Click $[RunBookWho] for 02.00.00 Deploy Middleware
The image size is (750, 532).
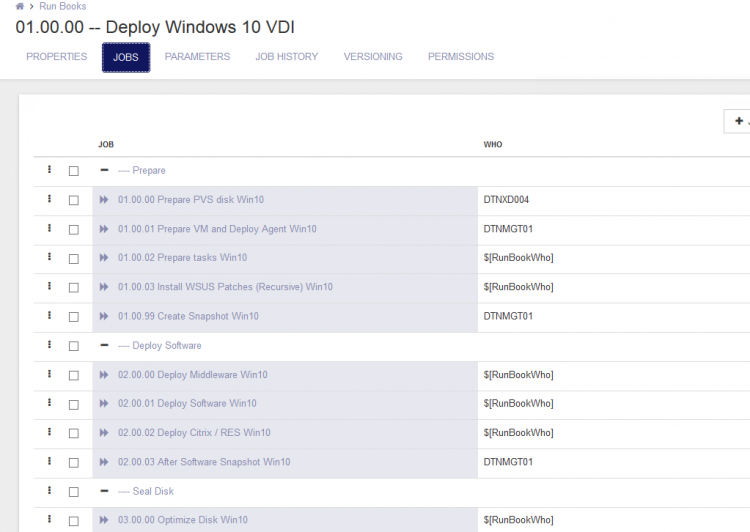coord(518,375)
